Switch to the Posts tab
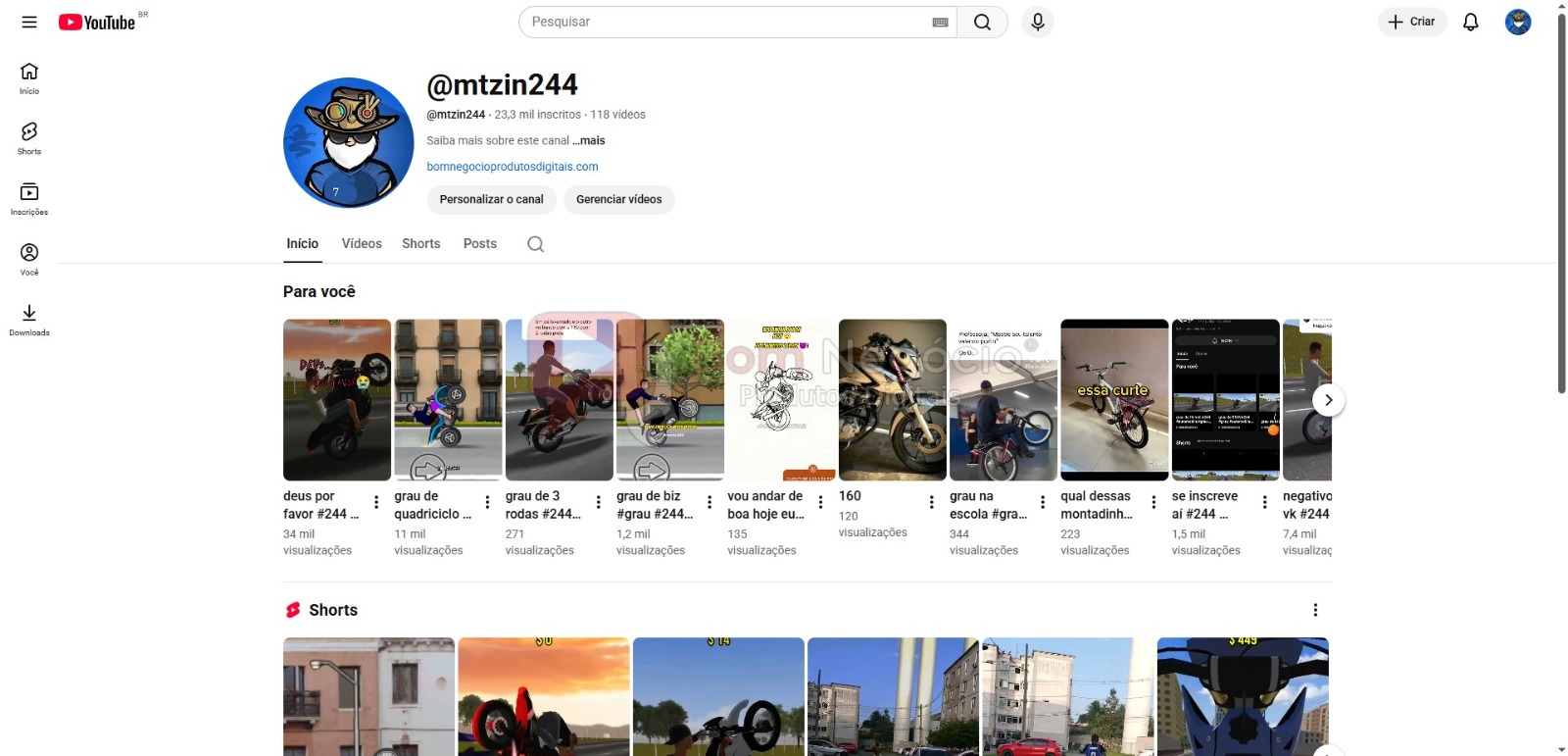Screen dimensions: 1568x756 [x=479, y=243]
